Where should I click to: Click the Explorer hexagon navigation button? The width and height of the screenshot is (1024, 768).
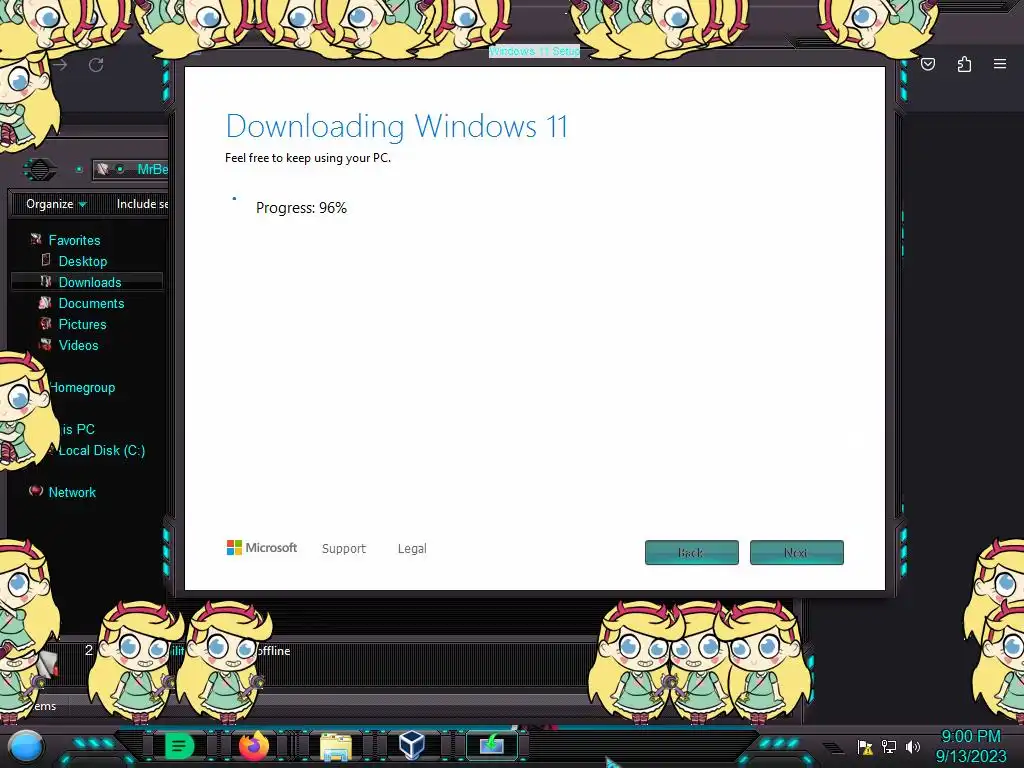[x=40, y=170]
